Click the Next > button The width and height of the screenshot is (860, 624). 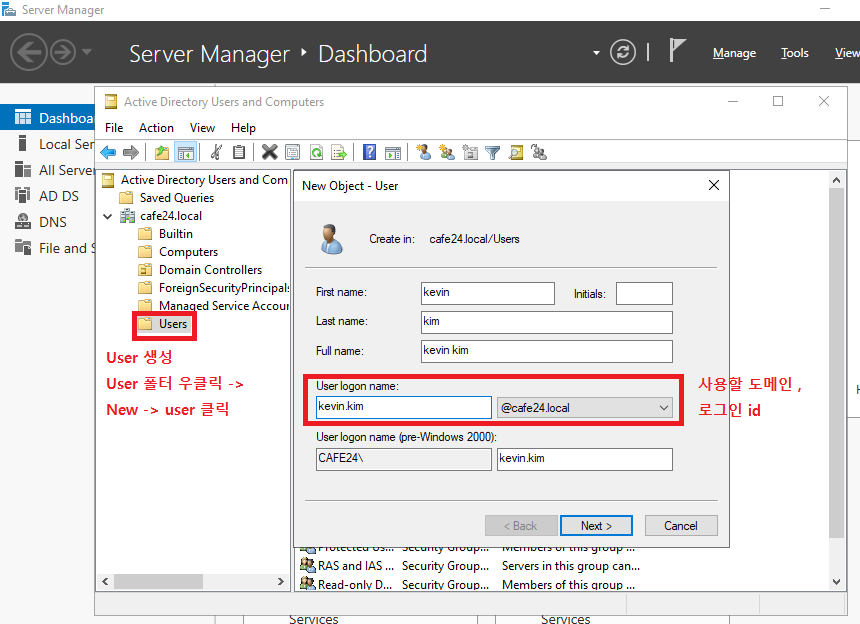pos(596,525)
